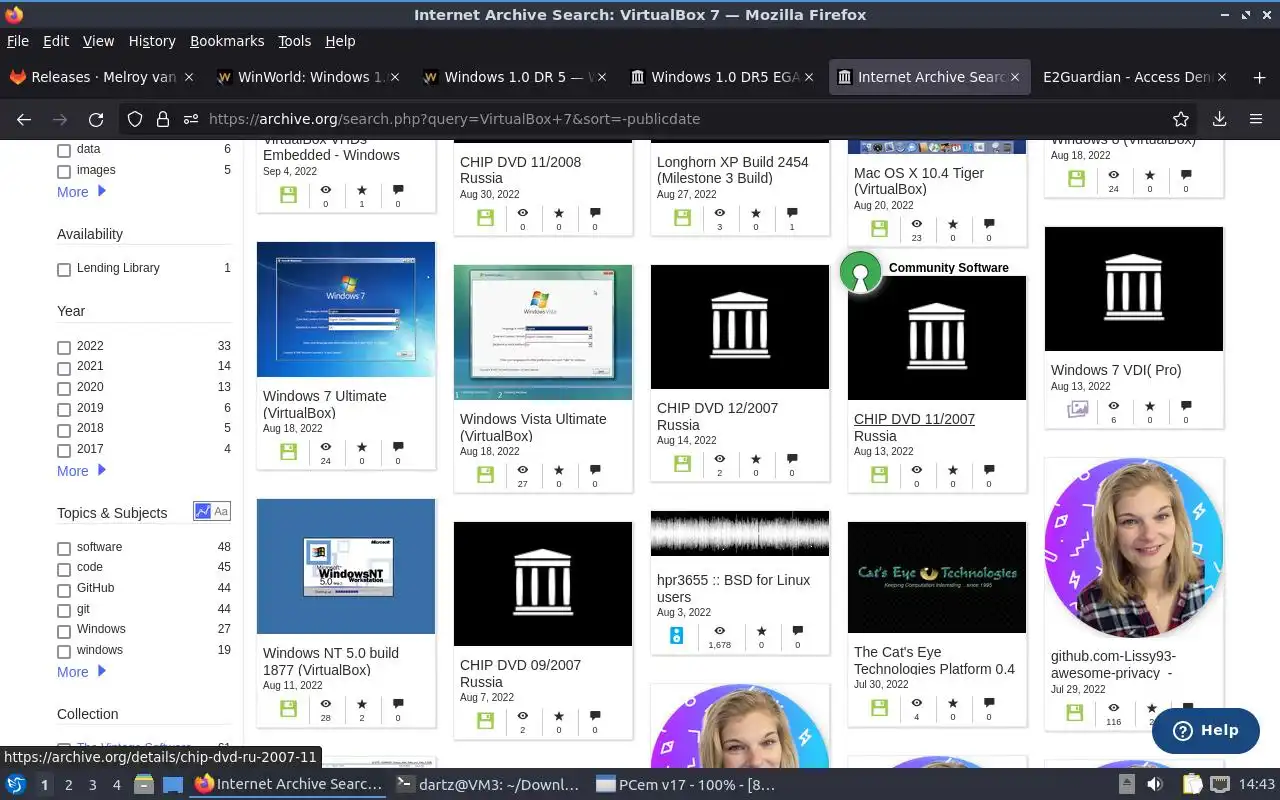The height and width of the screenshot is (800, 1280).
Task: Click the site security padlock icon
Action: click(x=163, y=119)
